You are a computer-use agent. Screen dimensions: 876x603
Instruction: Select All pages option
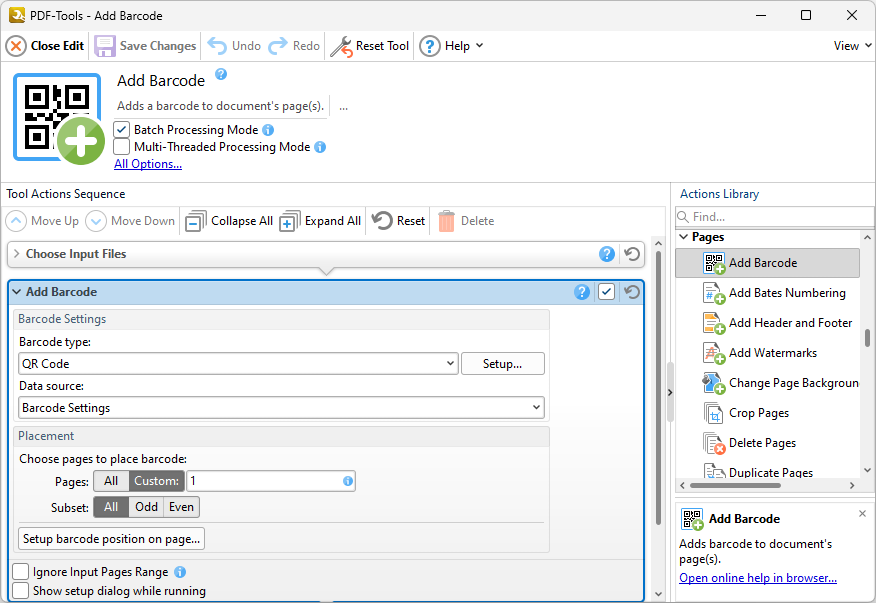tap(111, 481)
